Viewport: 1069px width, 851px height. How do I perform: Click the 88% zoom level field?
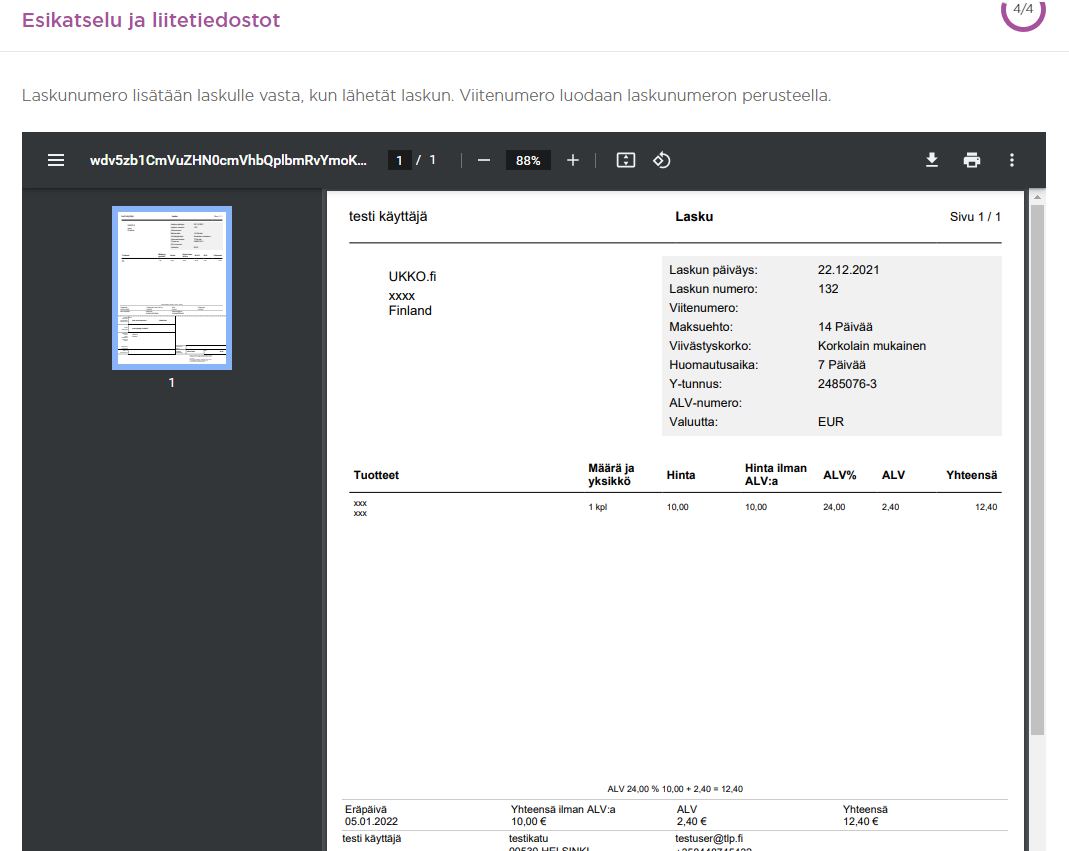[528, 160]
